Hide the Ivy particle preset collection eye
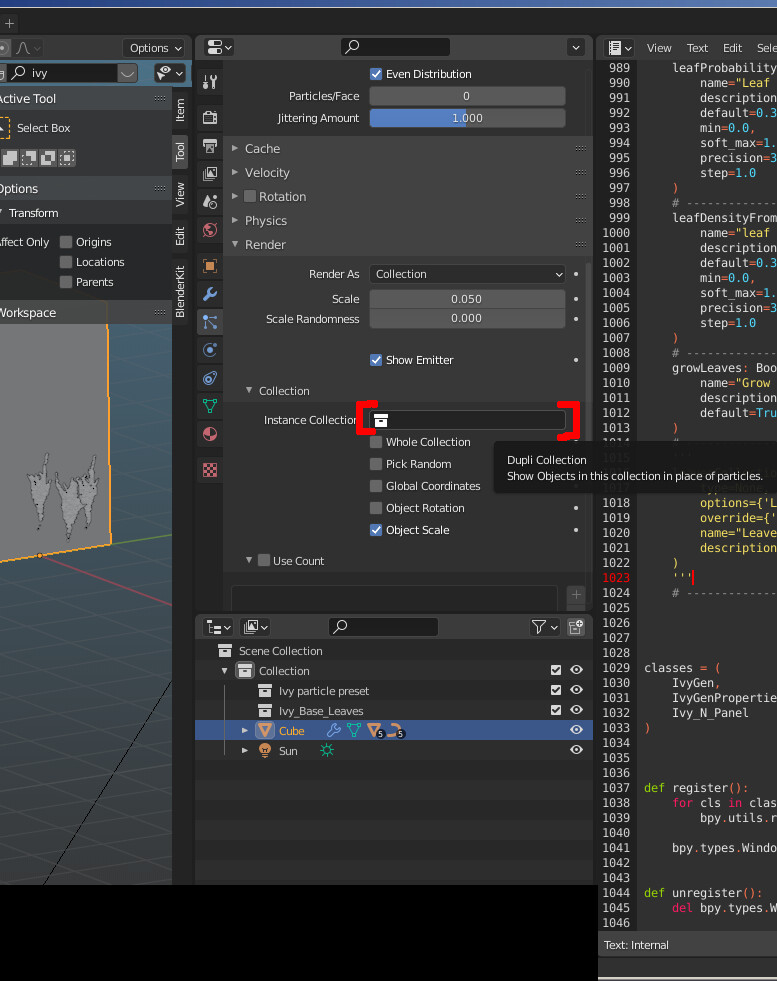 coord(576,690)
